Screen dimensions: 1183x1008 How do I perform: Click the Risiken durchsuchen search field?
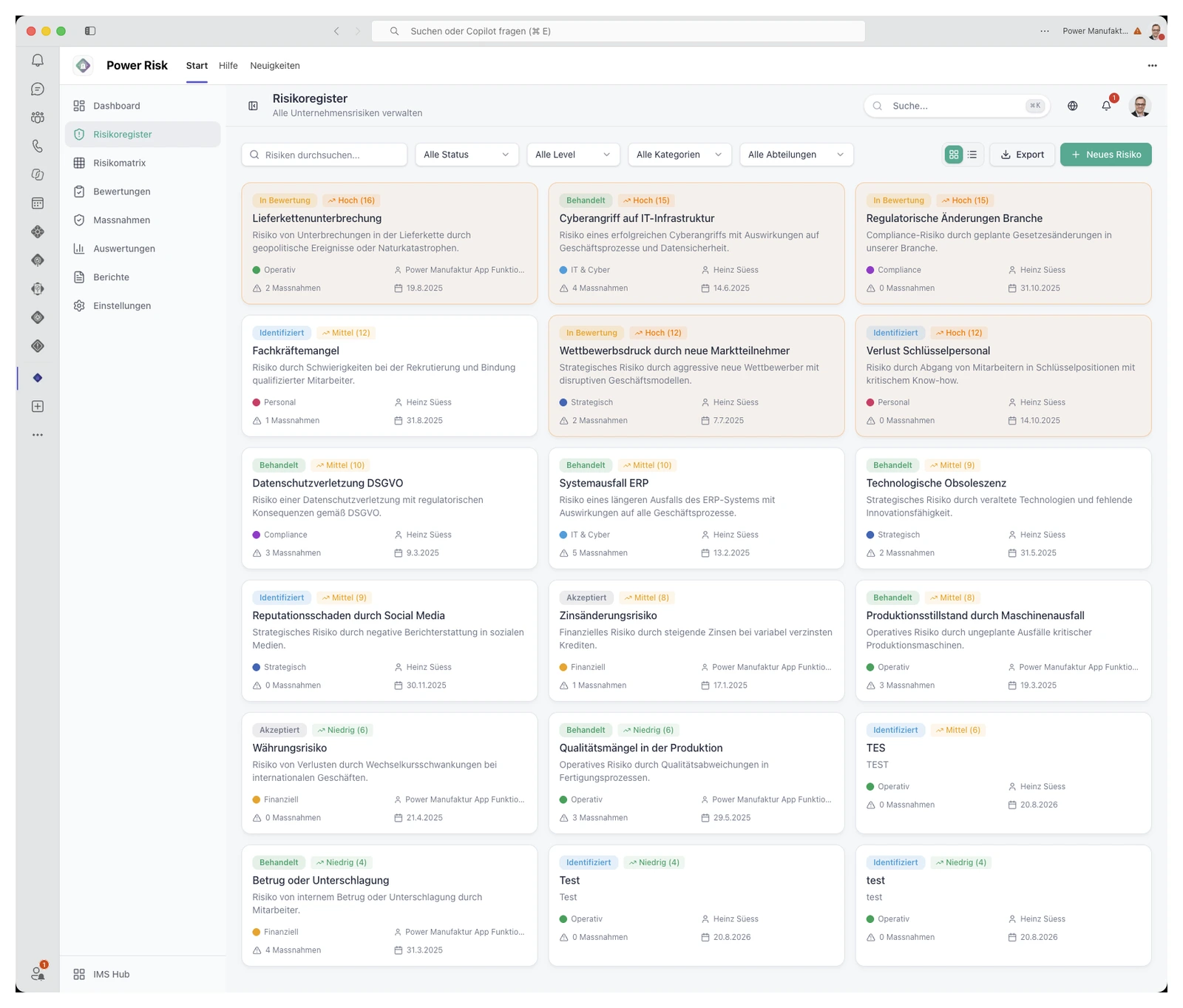pos(324,155)
